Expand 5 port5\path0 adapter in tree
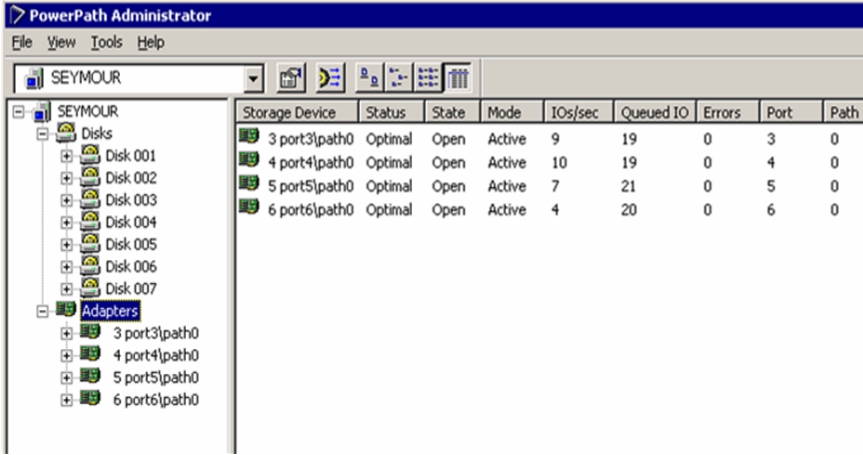The width and height of the screenshot is (863, 455). point(67,378)
